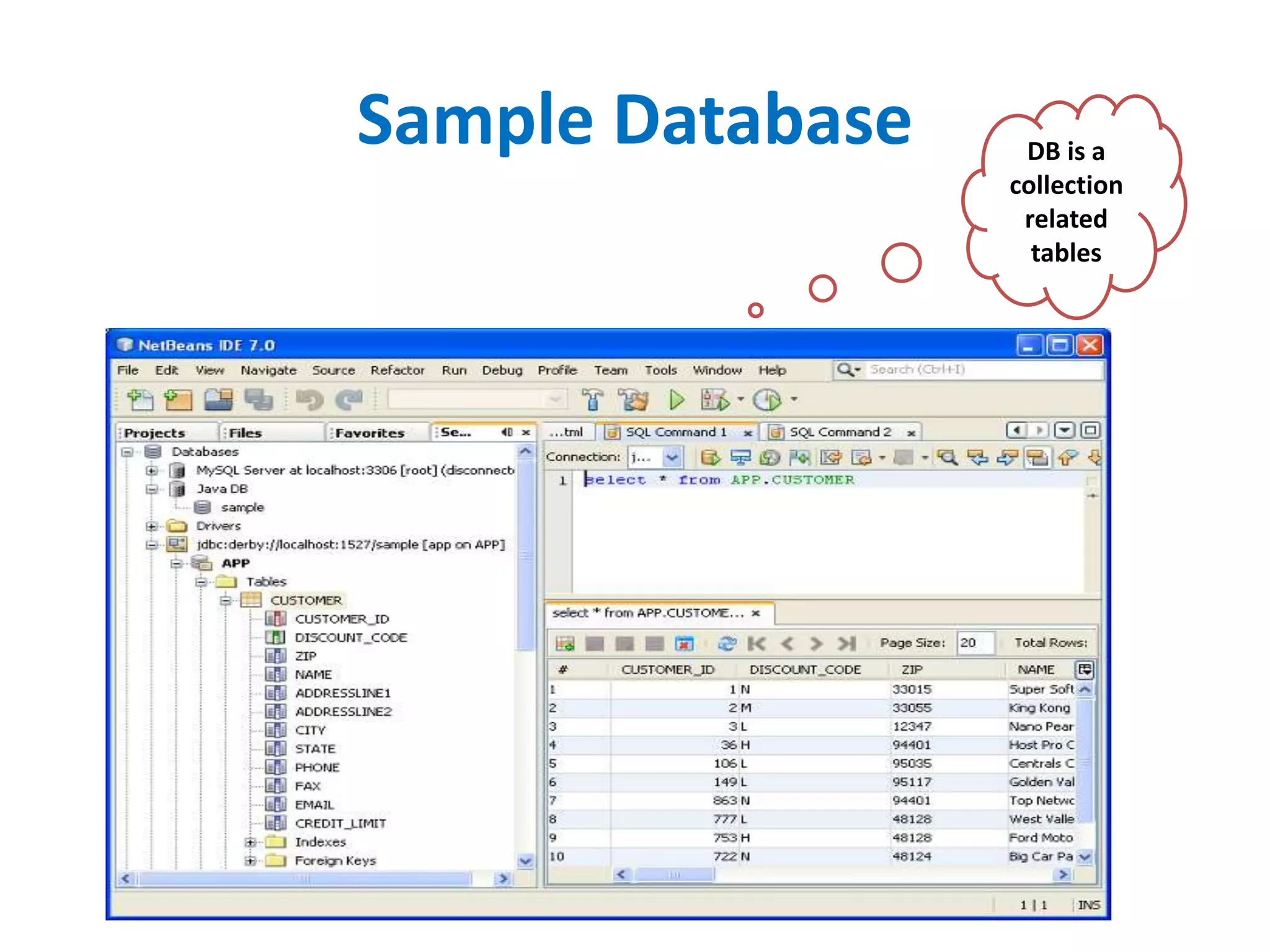
Task: Click the green Run Project icon
Action: click(x=677, y=400)
